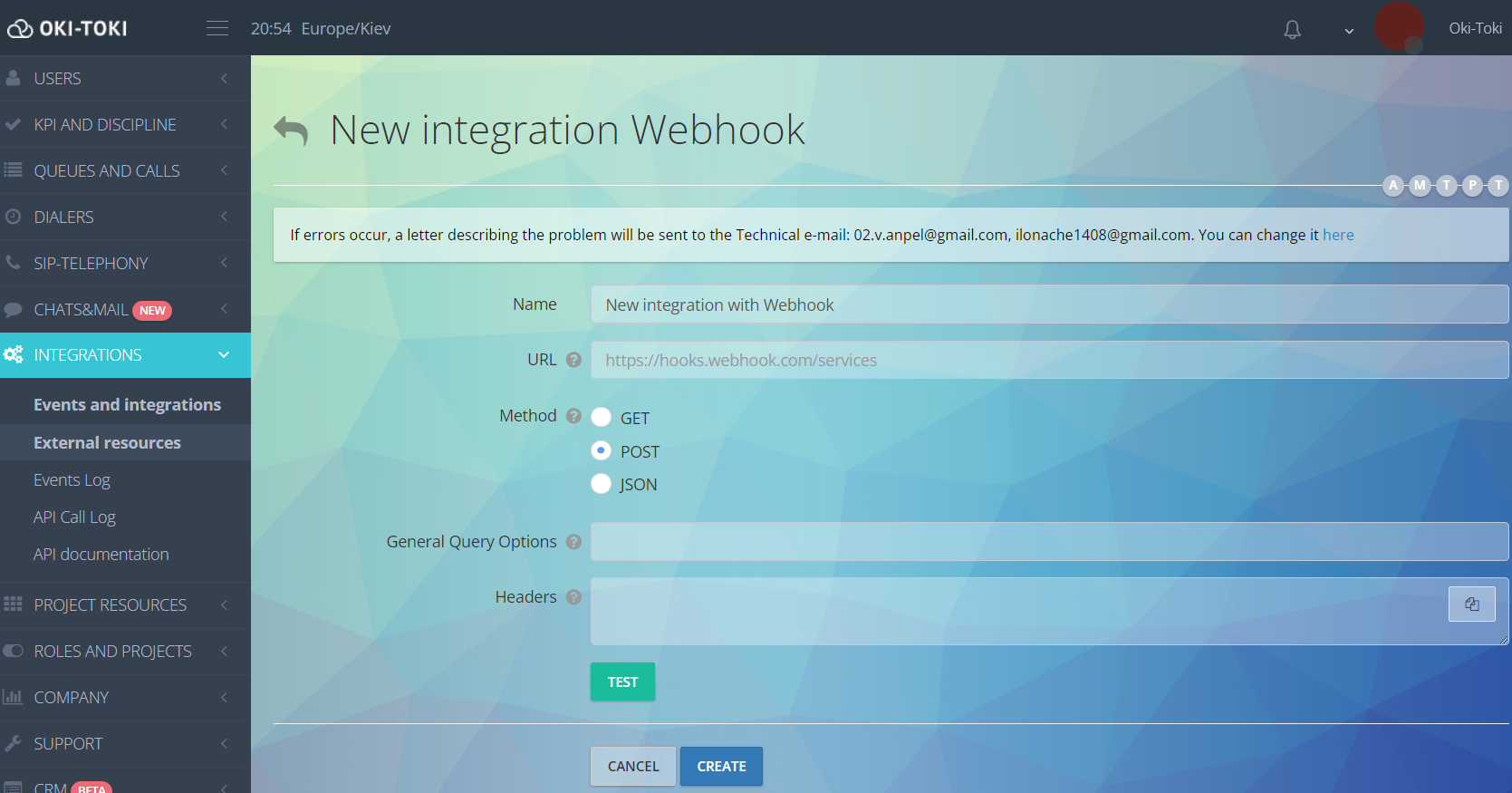Viewport: 1512px width, 793px height.
Task: Choose JSON as the request method
Action: pos(602,484)
